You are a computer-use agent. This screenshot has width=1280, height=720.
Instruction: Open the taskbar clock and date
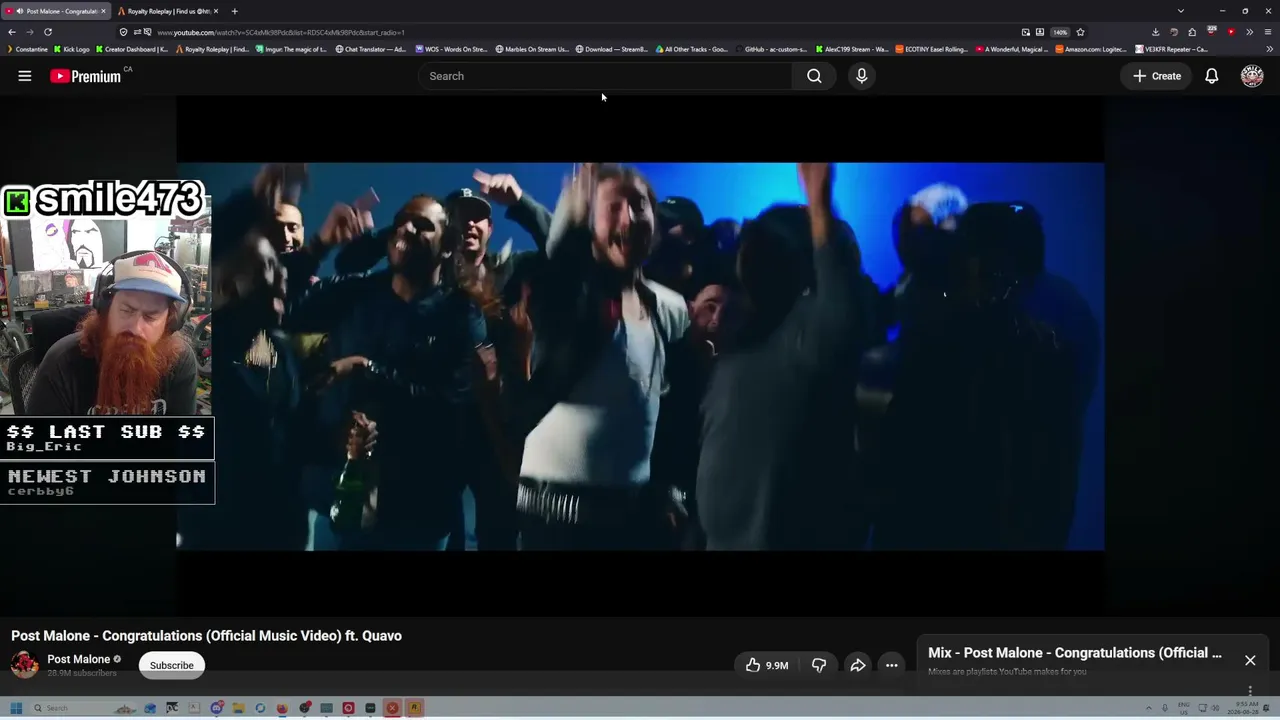(x=1245, y=708)
